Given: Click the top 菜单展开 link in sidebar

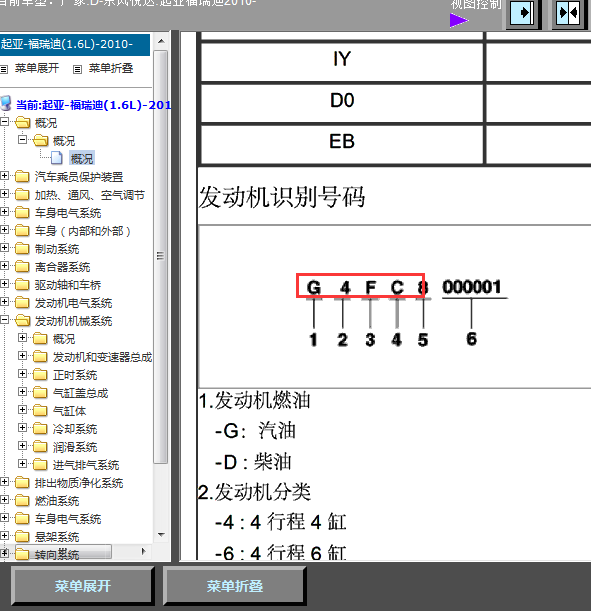Looking at the screenshot, I should [37, 68].
